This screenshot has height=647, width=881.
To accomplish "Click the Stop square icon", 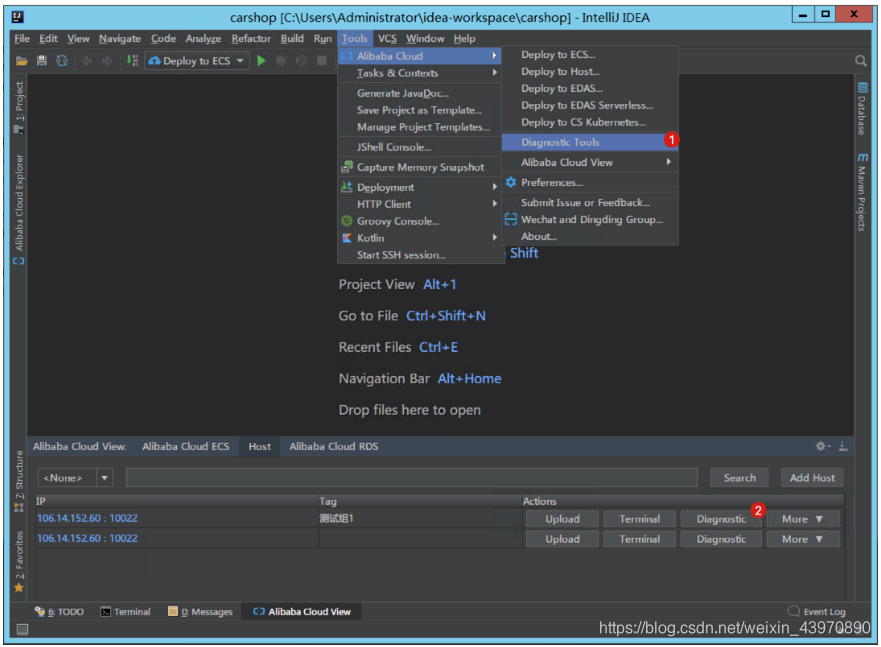I will (321, 61).
